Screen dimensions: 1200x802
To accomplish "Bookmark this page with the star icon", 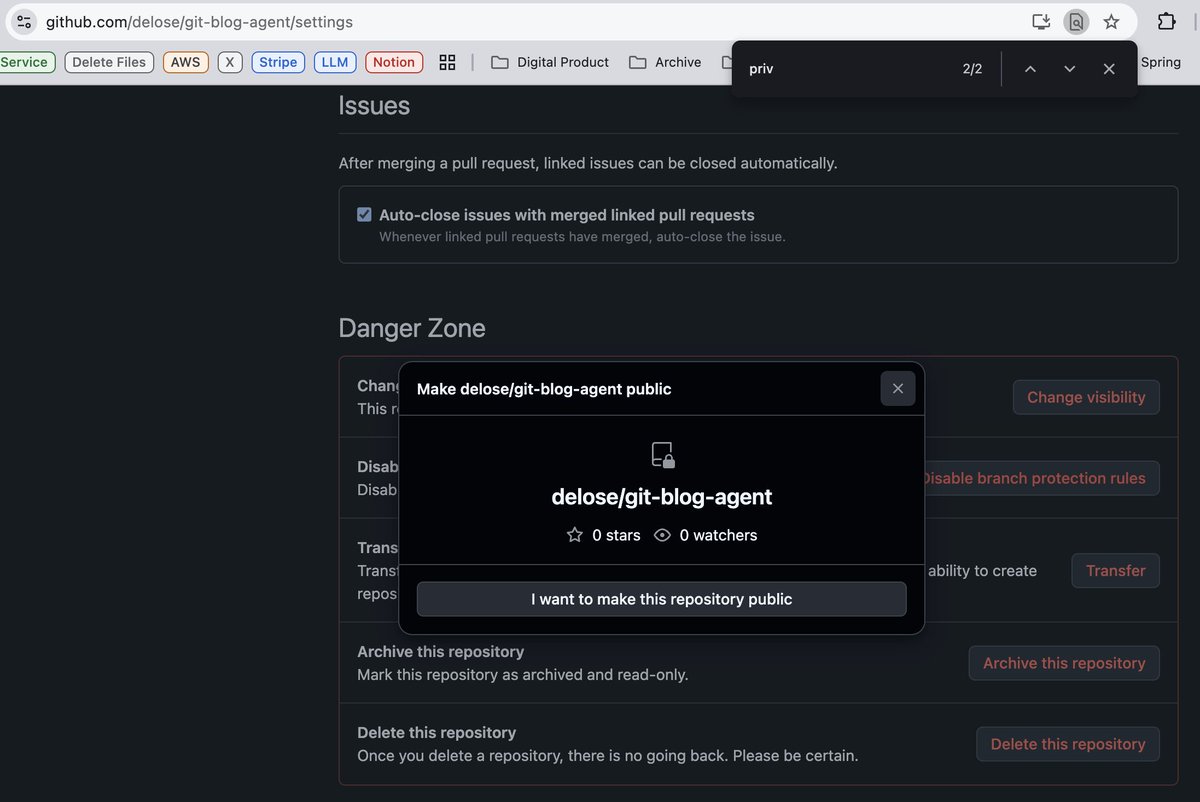I will 1111,21.
